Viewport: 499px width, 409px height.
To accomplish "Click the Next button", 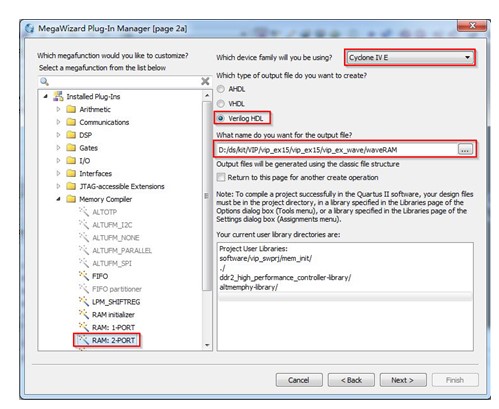I will 403,380.
